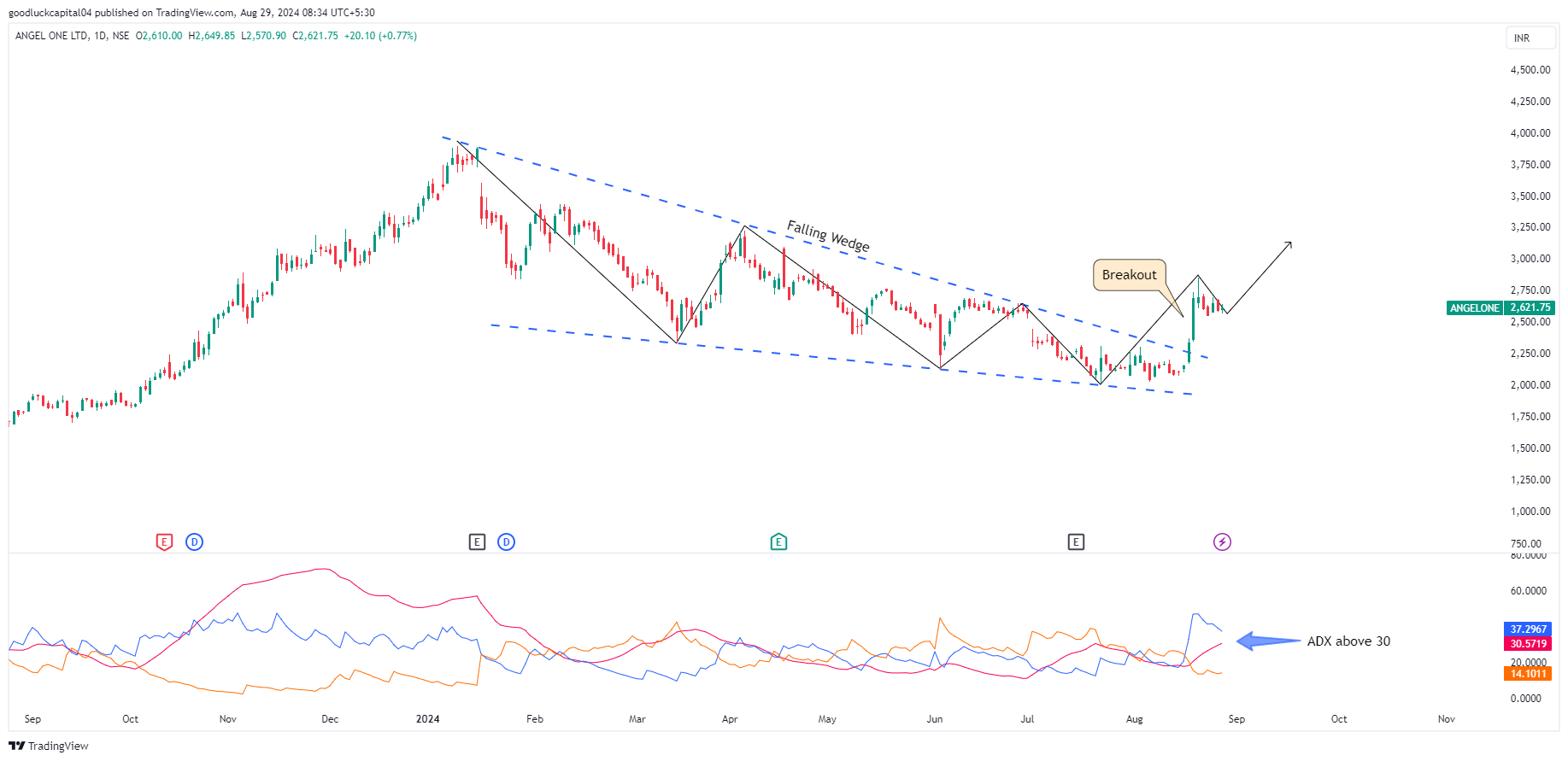Click the gray earnings marker in July
The image size is (1568, 761).
(x=1076, y=541)
